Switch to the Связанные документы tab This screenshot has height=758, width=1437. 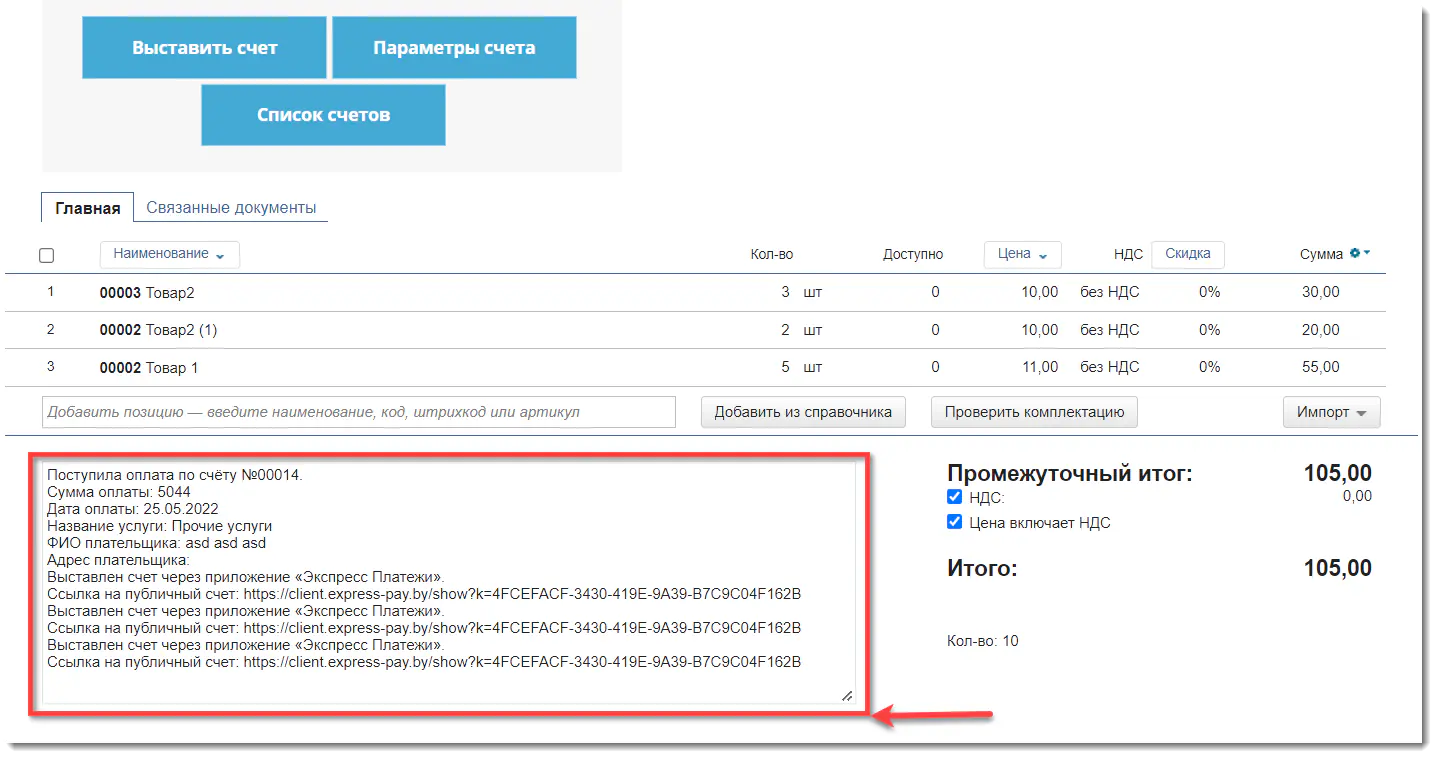coord(231,208)
